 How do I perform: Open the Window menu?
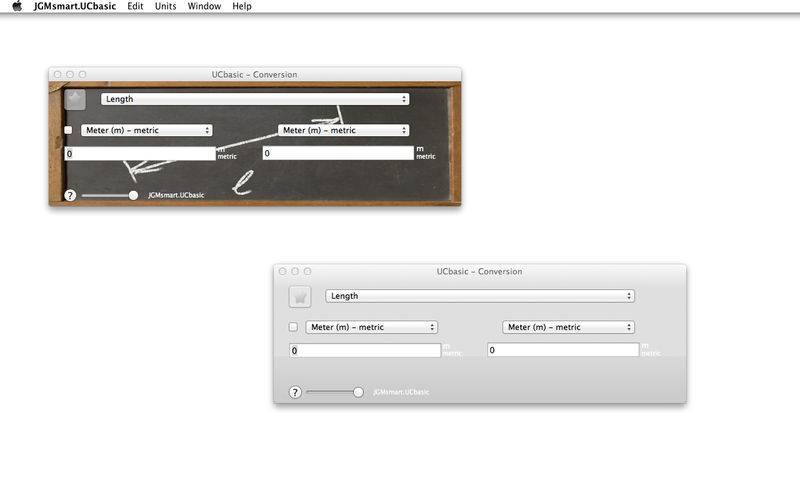click(204, 6)
